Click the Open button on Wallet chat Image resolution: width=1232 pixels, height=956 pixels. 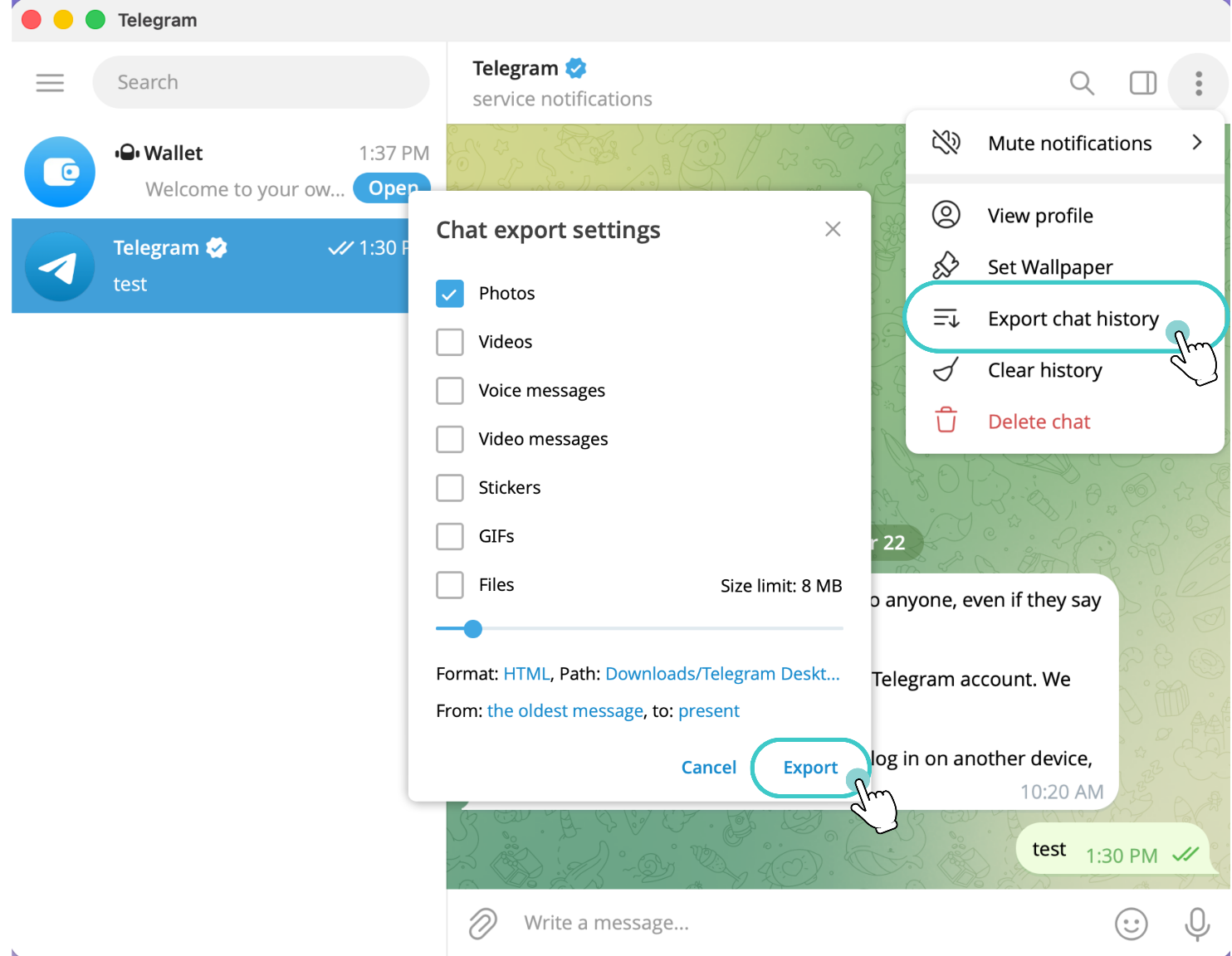pyautogui.click(x=393, y=188)
